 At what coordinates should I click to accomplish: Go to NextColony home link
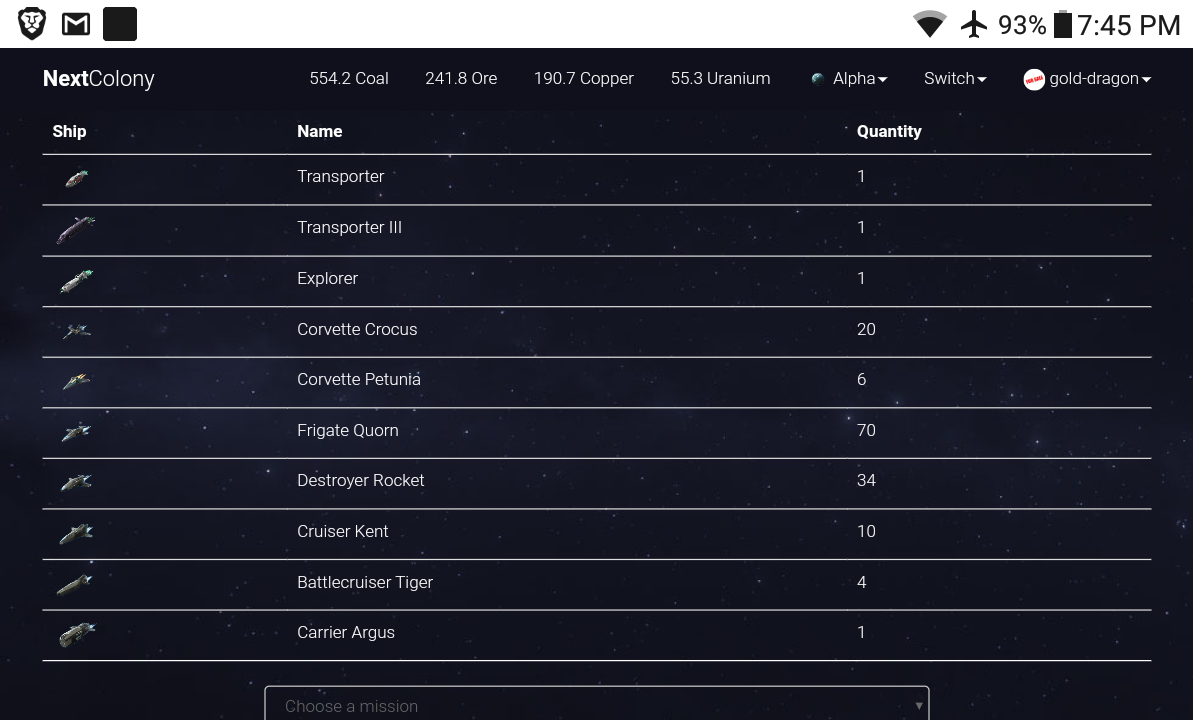coord(99,79)
